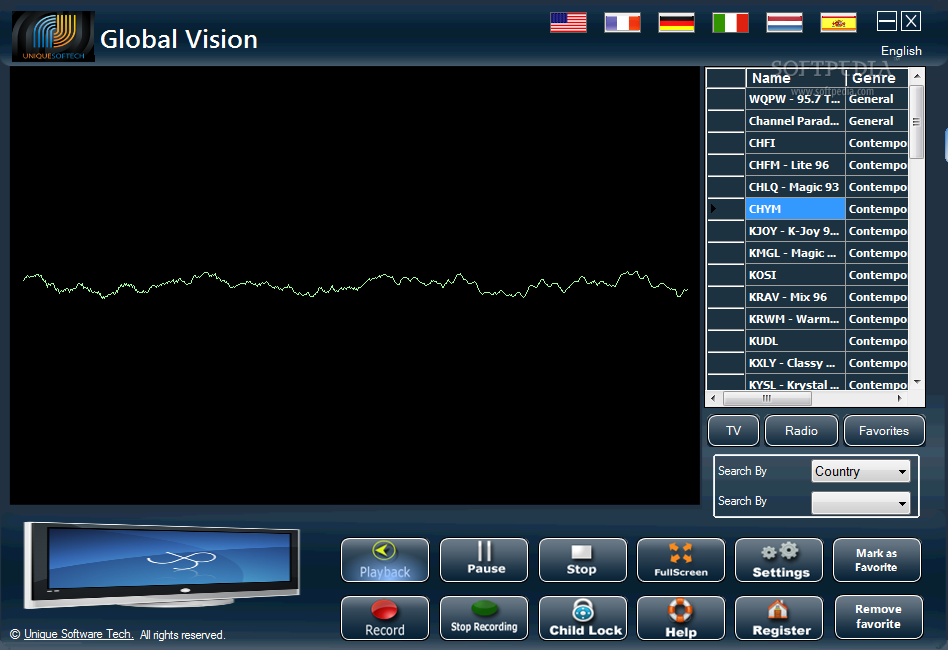Click the General genre cell for WQPW

point(877,99)
